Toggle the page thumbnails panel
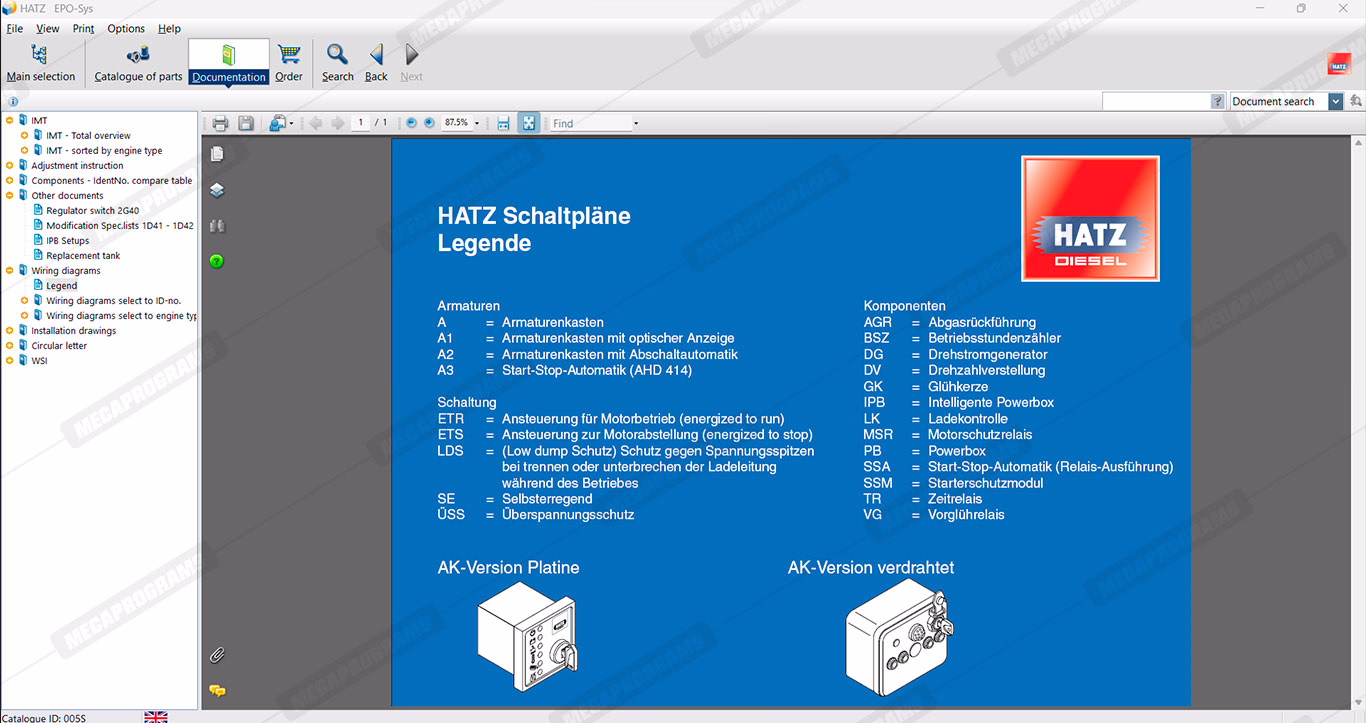1366x723 pixels. (x=217, y=154)
